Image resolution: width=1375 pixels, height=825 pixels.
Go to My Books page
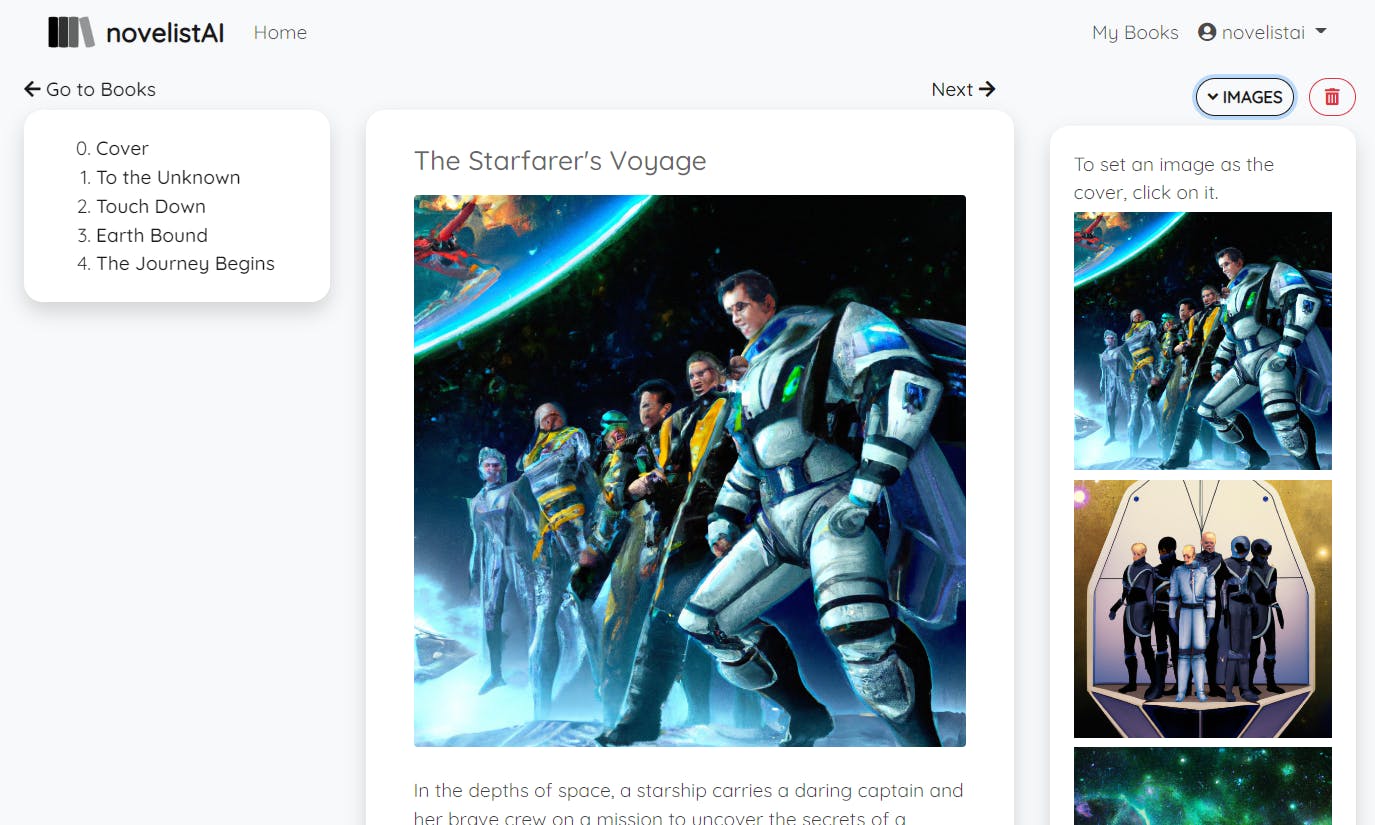[x=1135, y=32]
